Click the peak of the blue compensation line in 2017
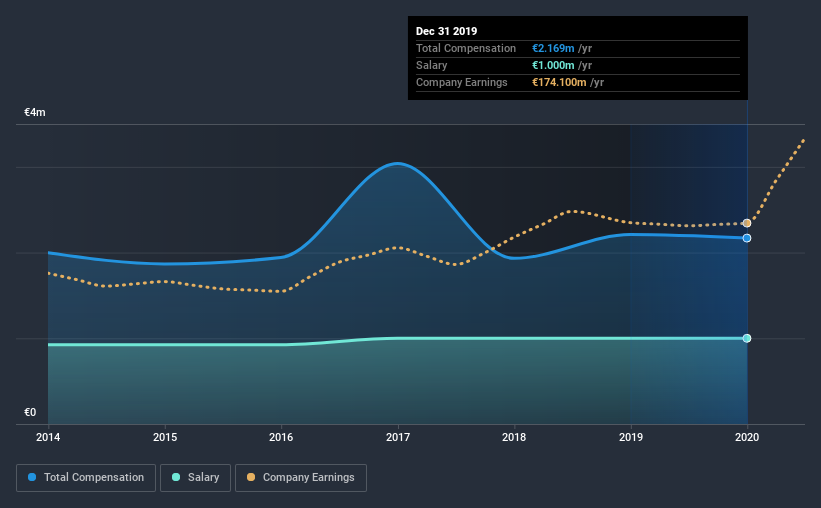This screenshot has width=821, height=508. [x=398, y=163]
